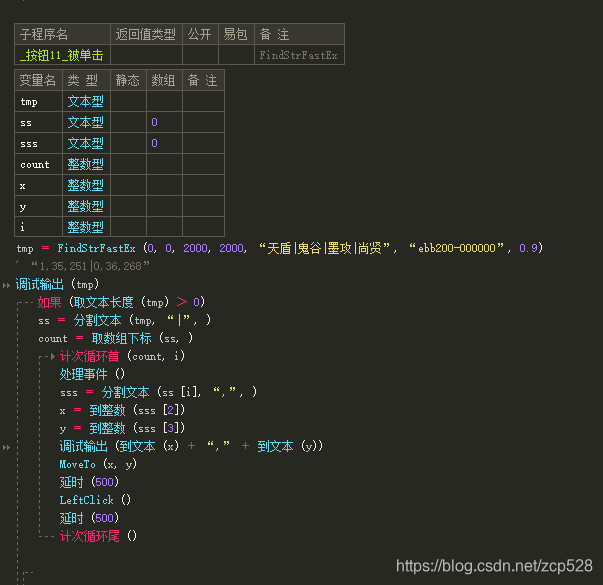Click the 公开 column header
Viewport: 603px width, 585px height.
click(x=200, y=34)
